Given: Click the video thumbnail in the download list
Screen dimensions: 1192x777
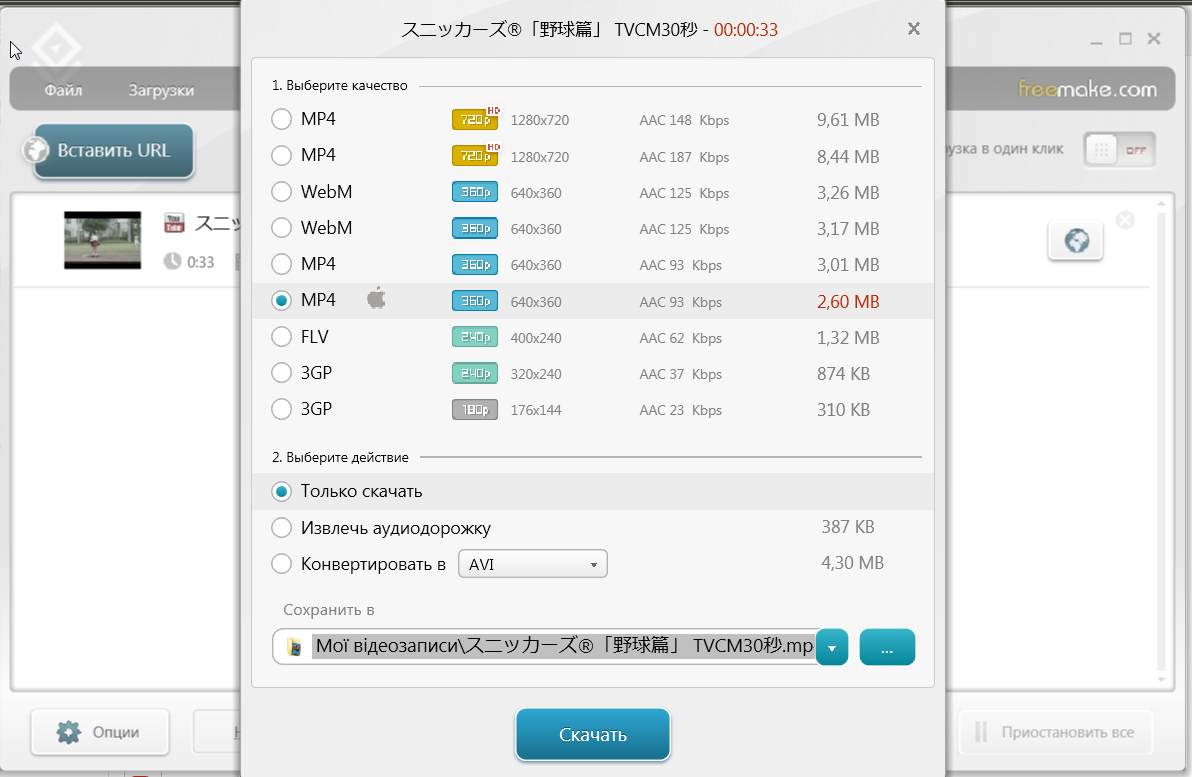Looking at the screenshot, I should [x=103, y=240].
